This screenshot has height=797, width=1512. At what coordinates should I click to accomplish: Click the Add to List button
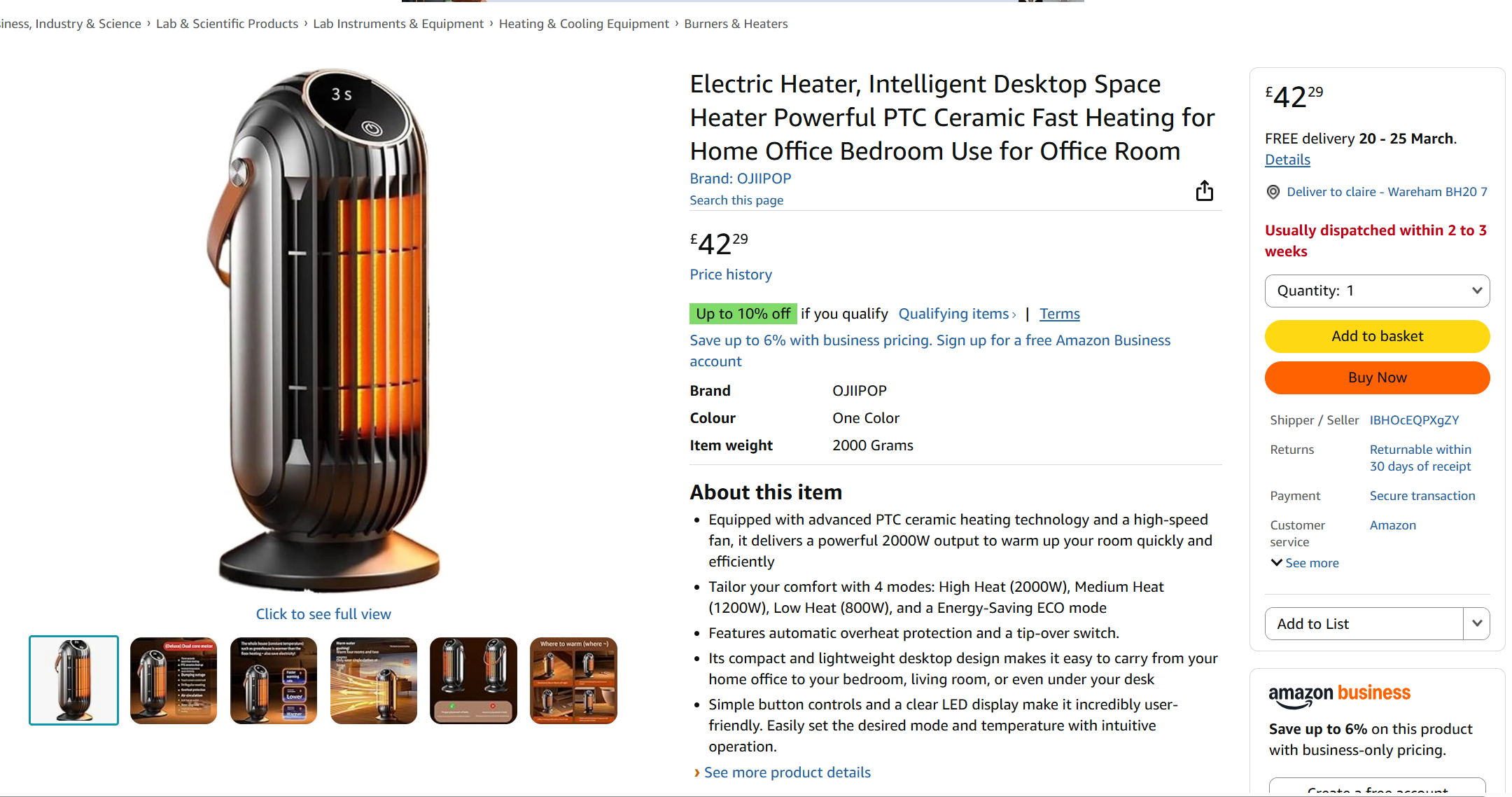tap(1363, 623)
